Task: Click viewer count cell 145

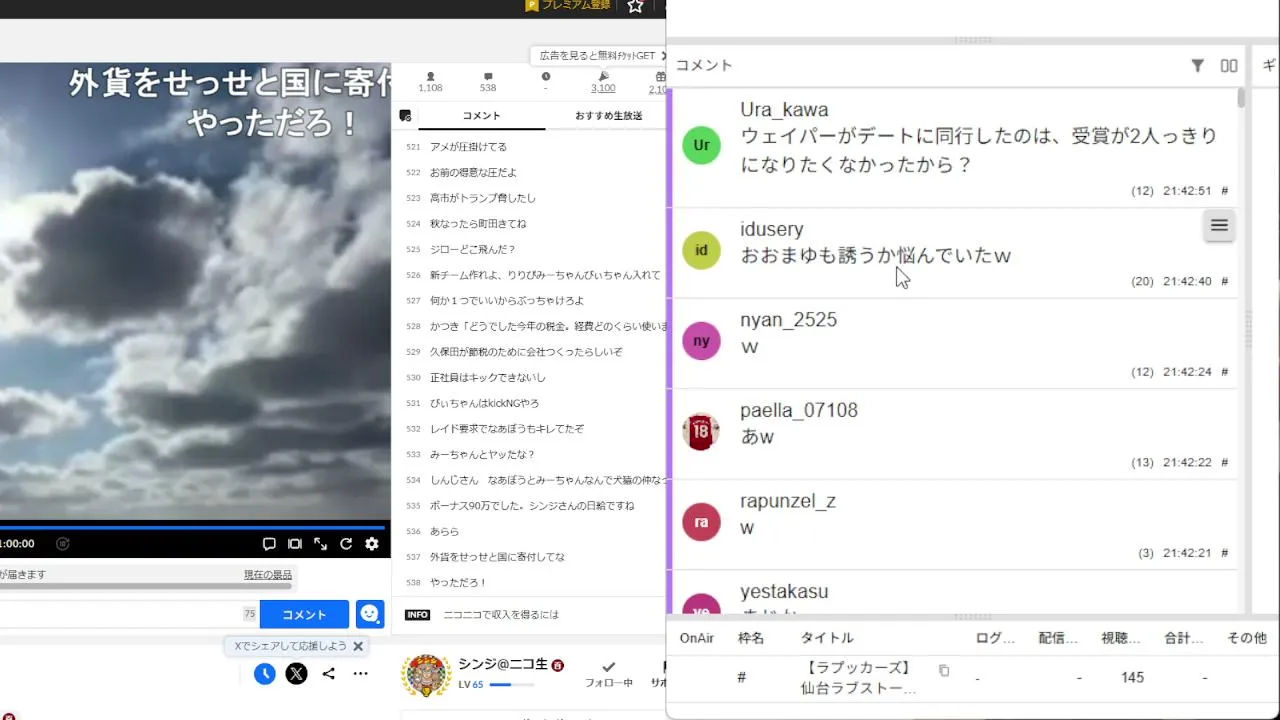Action: (1132, 678)
